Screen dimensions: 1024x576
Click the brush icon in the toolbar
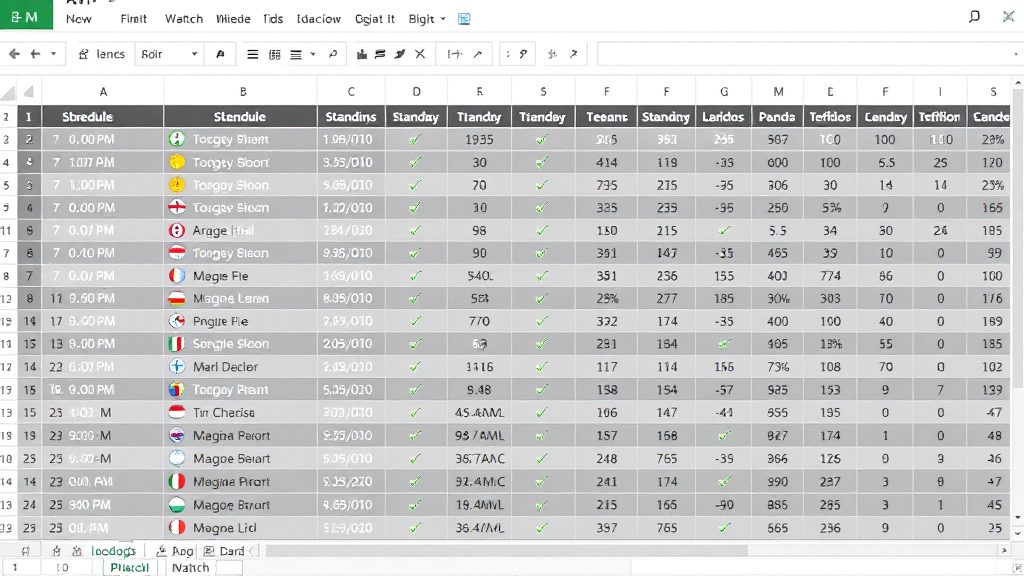click(400, 54)
